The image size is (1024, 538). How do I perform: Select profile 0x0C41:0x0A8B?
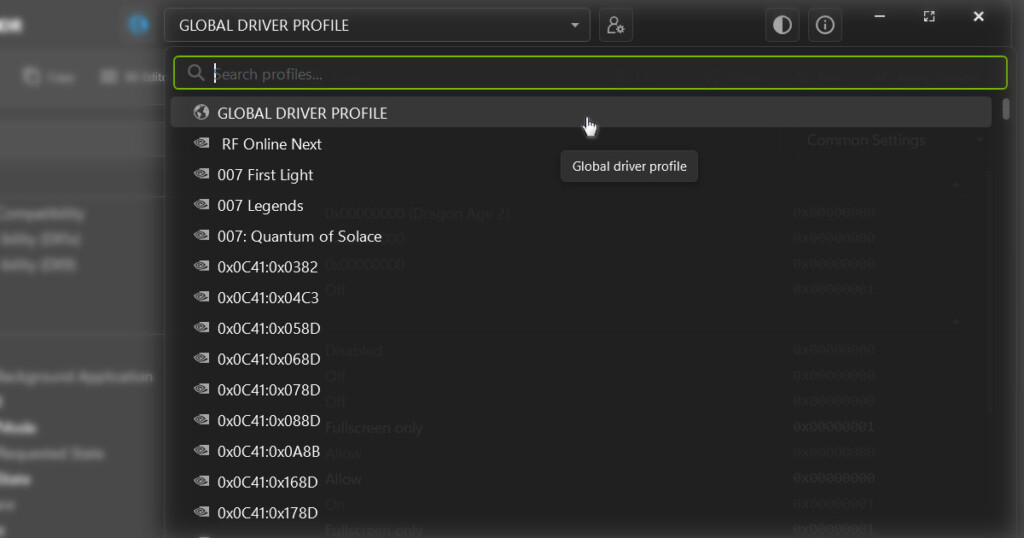[x=581, y=451]
